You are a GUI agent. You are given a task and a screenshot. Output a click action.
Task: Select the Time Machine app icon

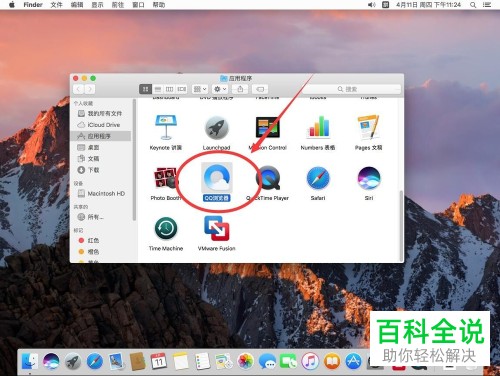point(166,228)
